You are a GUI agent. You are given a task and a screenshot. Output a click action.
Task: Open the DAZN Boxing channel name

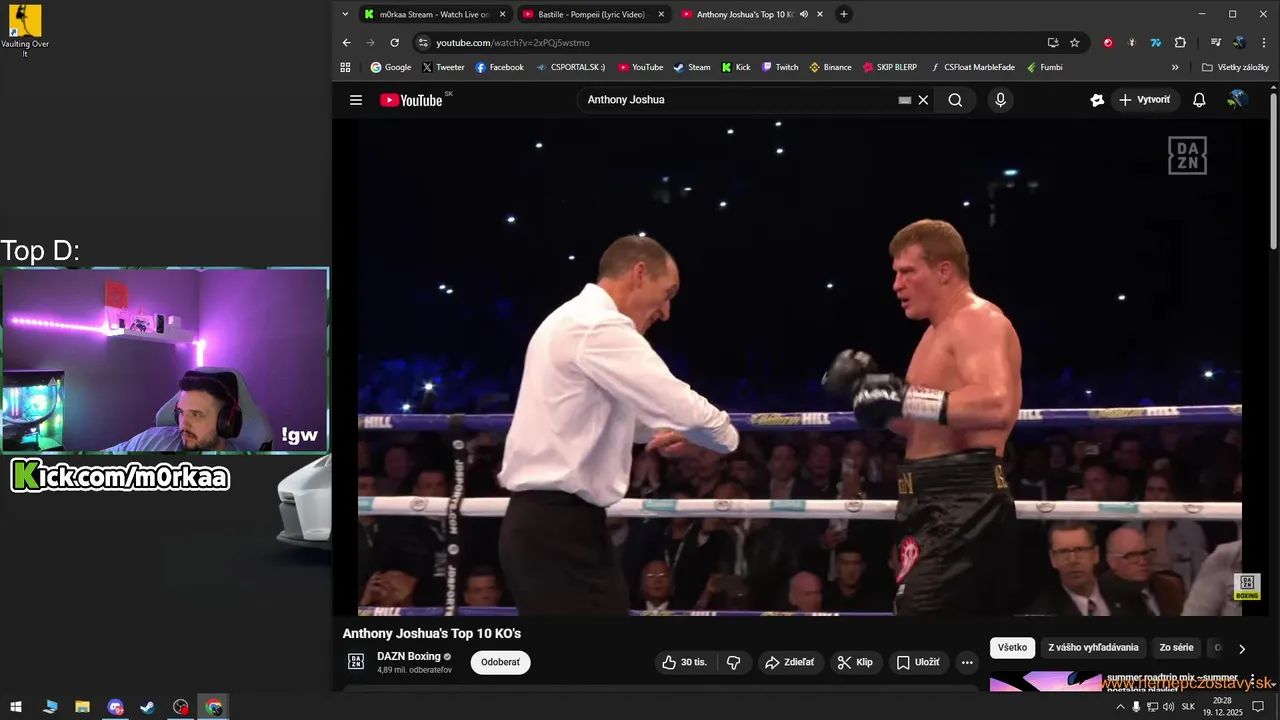pos(409,656)
